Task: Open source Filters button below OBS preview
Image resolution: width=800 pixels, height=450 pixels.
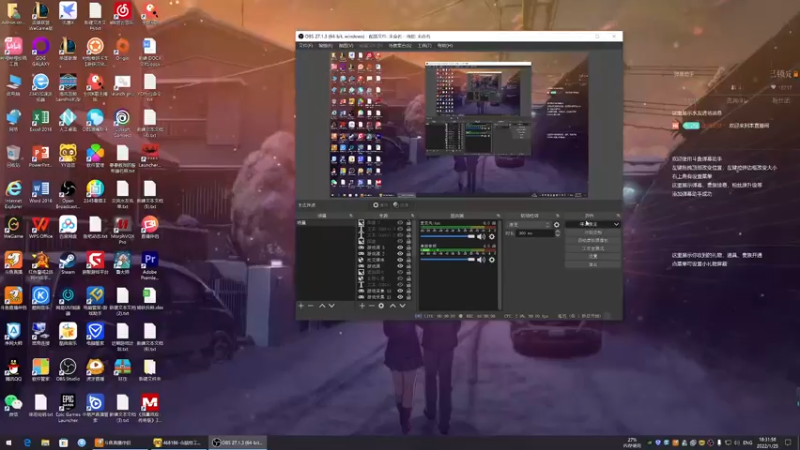Action: pos(402,205)
